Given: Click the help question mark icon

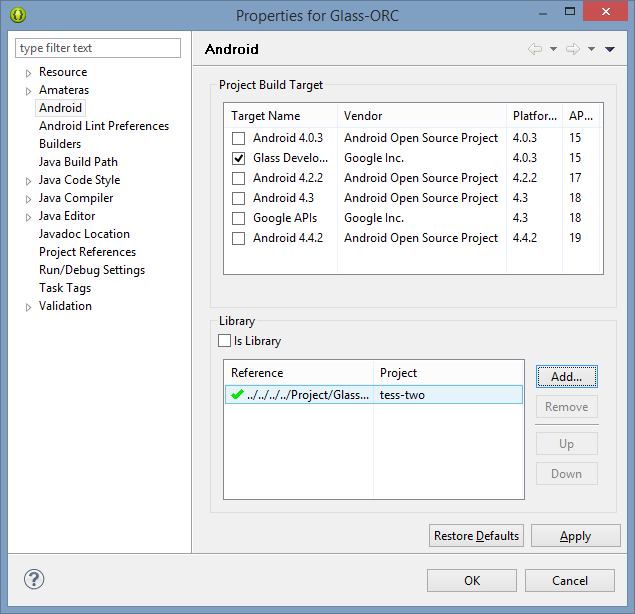Looking at the screenshot, I should click(x=34, y=579).
